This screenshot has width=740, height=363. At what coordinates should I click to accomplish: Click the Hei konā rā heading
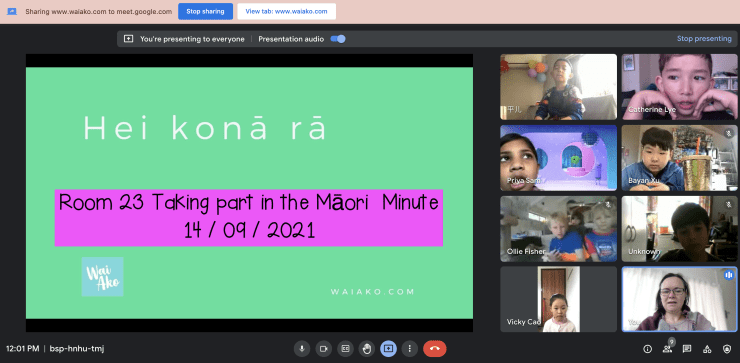[x=205, y=127]
